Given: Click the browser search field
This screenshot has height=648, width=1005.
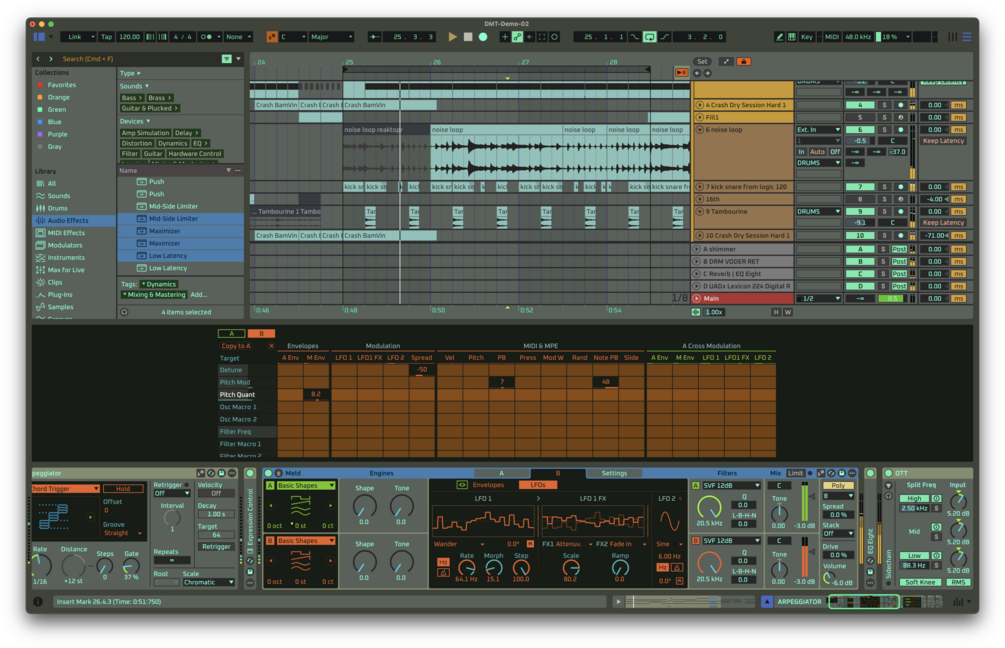Looking at the screenshot, I should coord(138,59).
